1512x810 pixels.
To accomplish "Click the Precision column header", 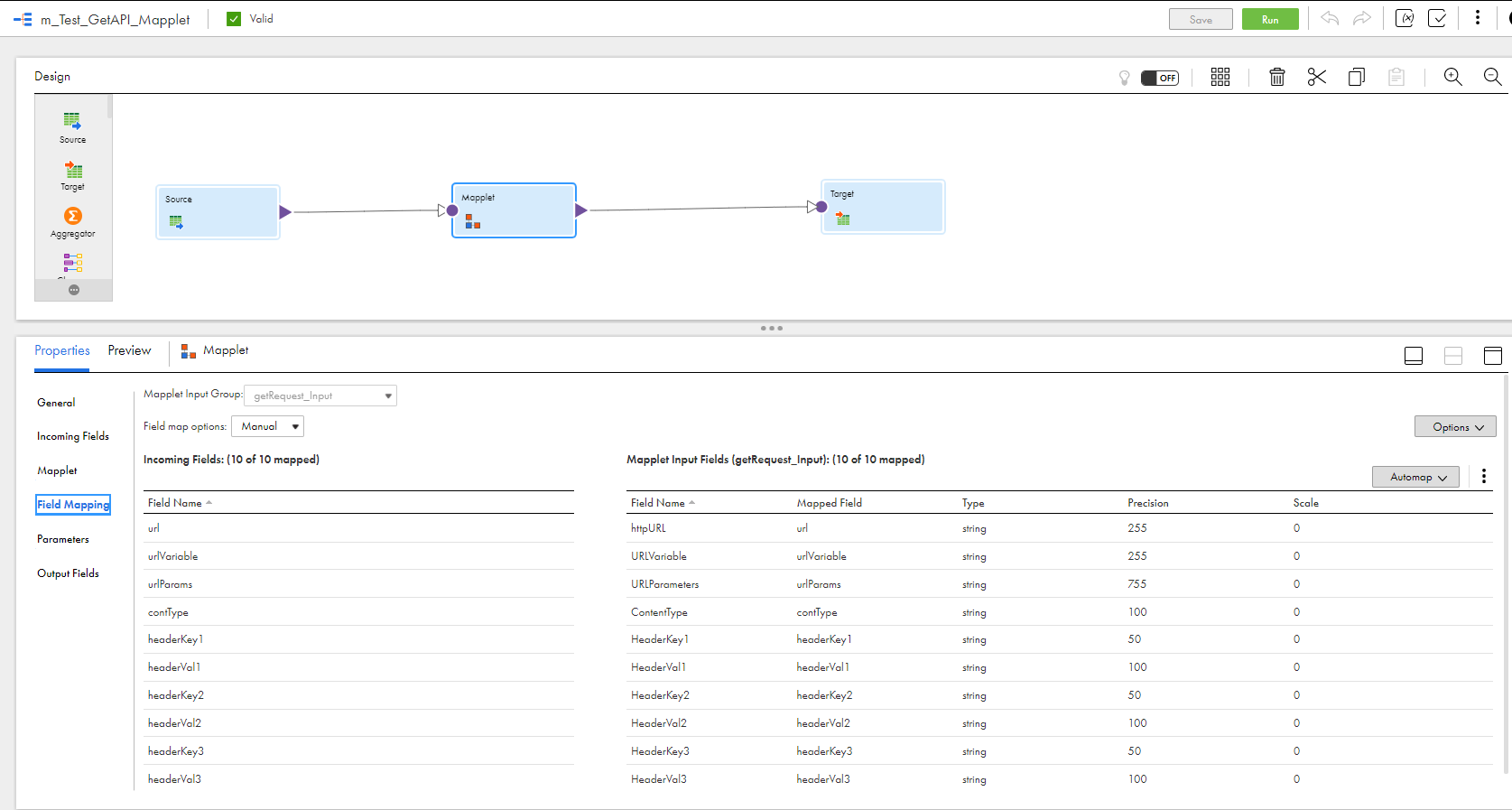I will coord(1147,503).
